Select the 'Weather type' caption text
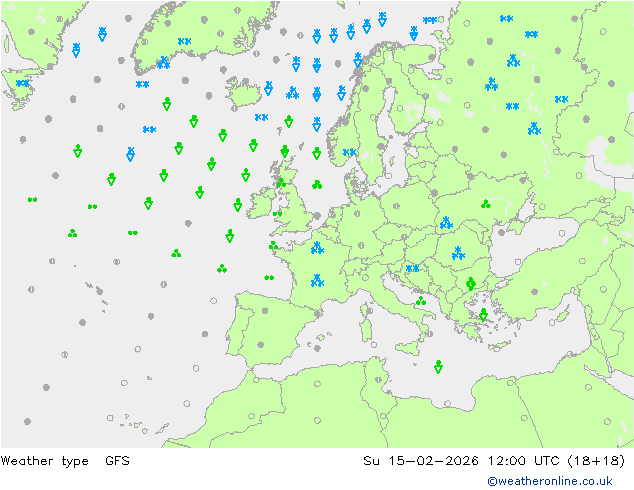 [44, 461]
